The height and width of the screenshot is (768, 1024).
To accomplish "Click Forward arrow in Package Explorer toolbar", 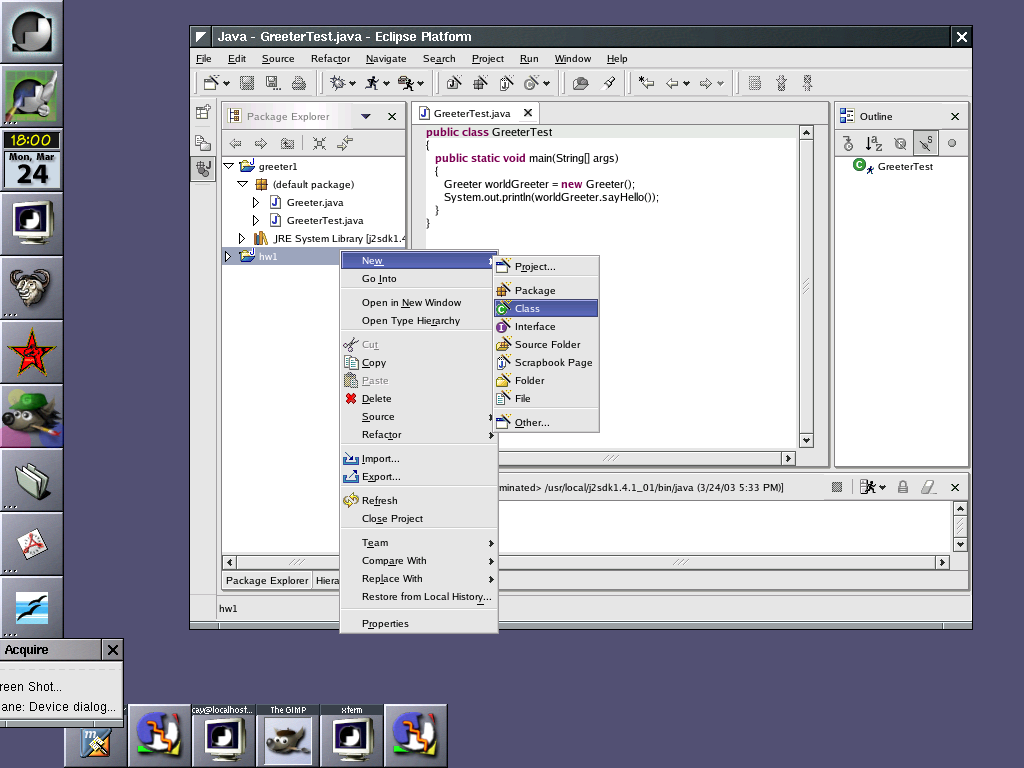I will point(261,143).
